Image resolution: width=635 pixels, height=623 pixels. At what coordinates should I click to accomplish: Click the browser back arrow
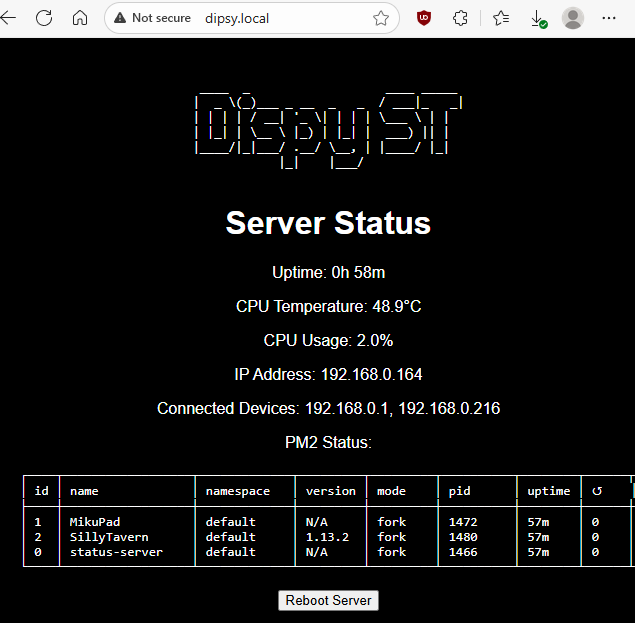[8, 18]
